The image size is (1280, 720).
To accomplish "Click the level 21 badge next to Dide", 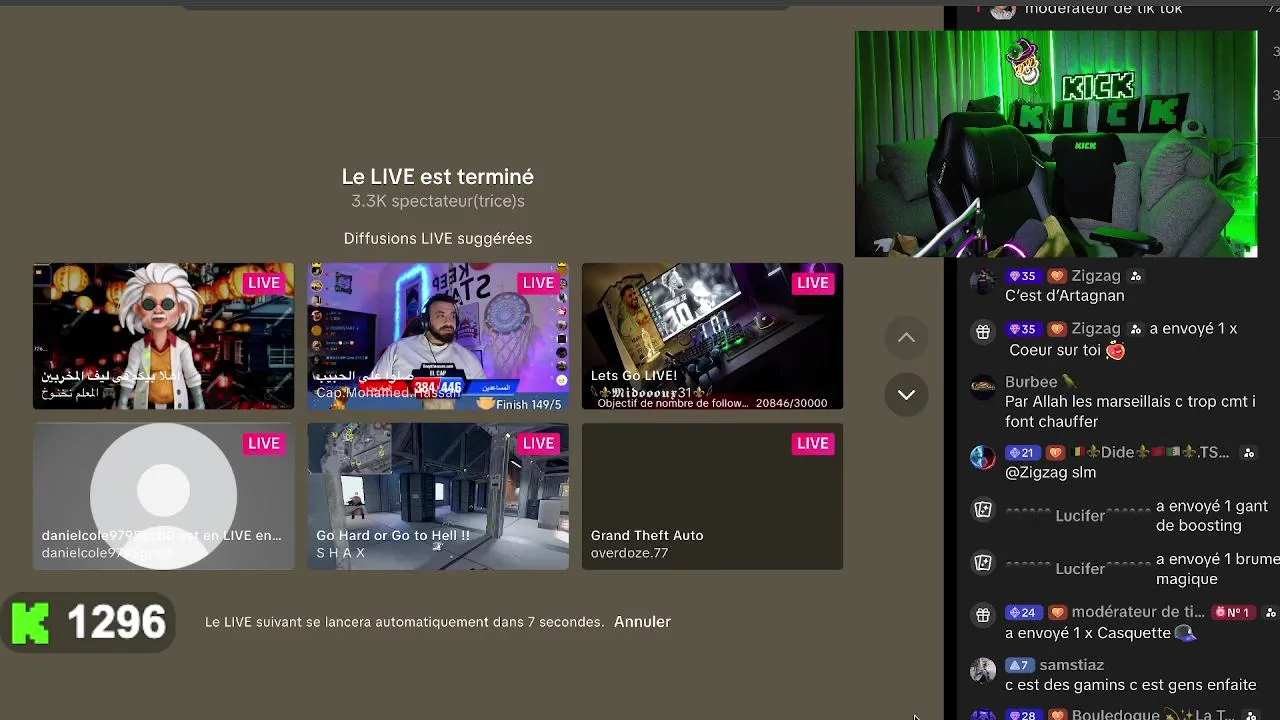I will [x=1022, y=453].
